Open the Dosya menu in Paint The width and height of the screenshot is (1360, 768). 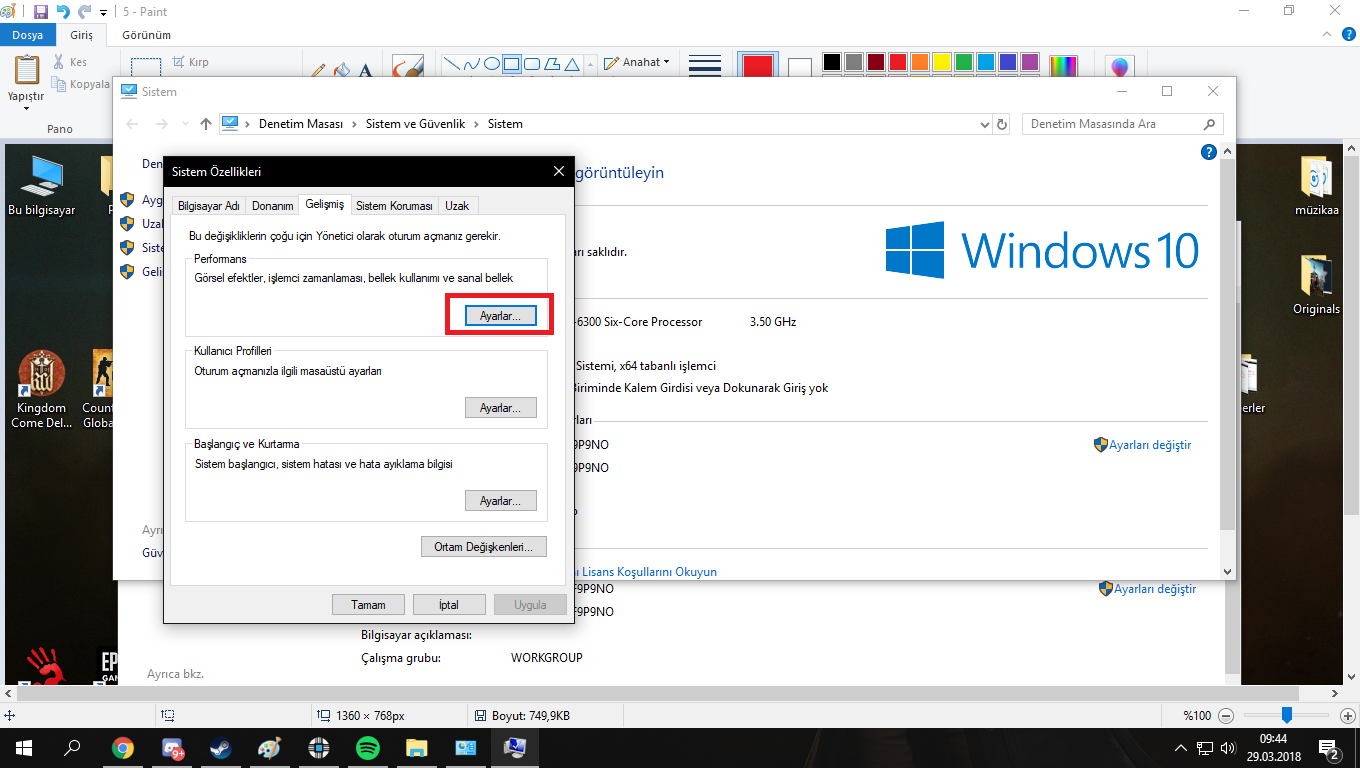(x=27, y=35)
